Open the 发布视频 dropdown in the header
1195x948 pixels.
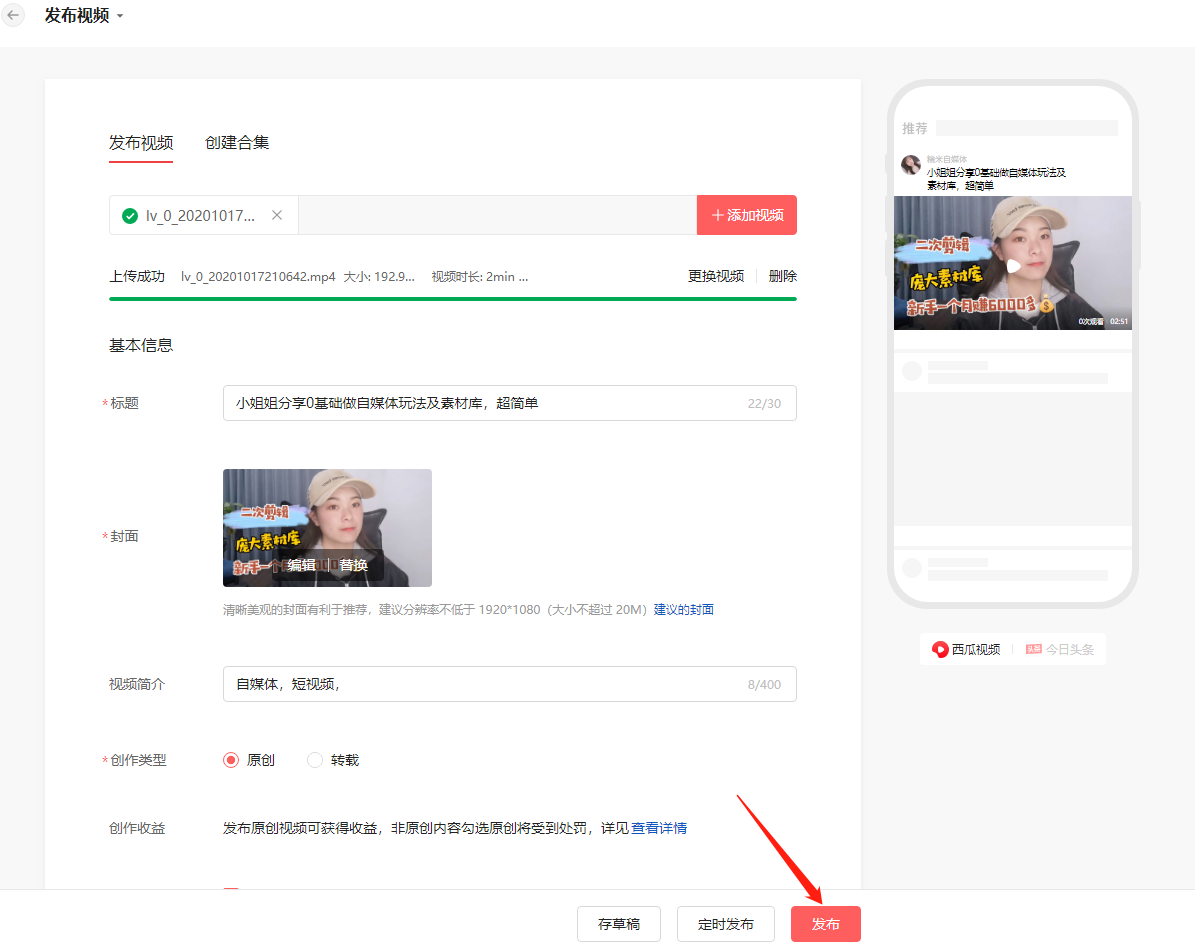coord(119,15)
